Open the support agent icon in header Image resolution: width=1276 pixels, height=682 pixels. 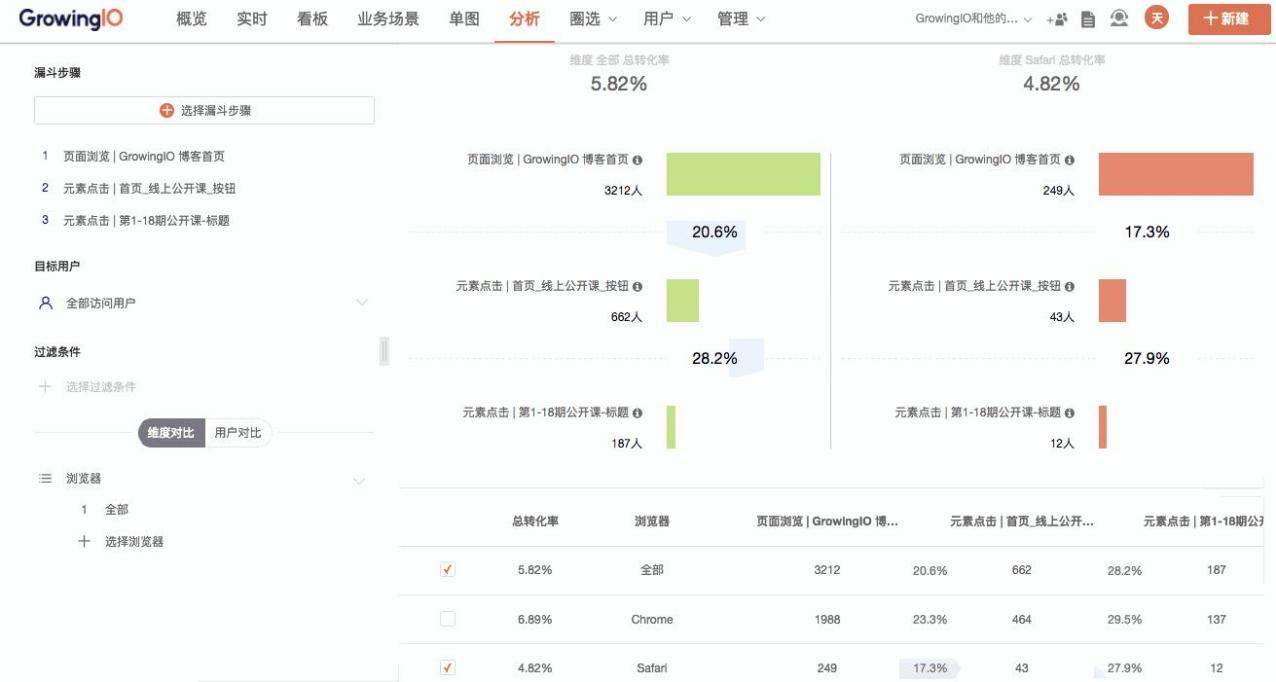[x=1119, y=18]
